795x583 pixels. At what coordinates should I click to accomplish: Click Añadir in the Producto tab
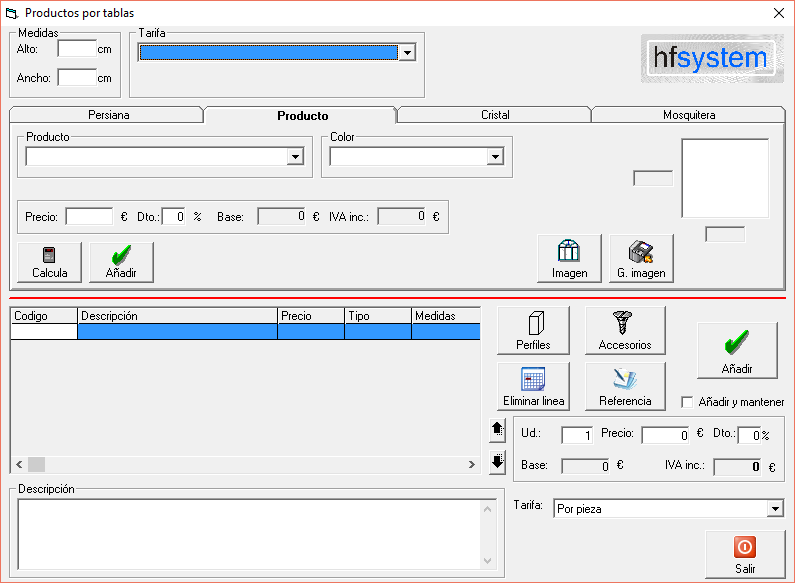click(x=121, y=262)
